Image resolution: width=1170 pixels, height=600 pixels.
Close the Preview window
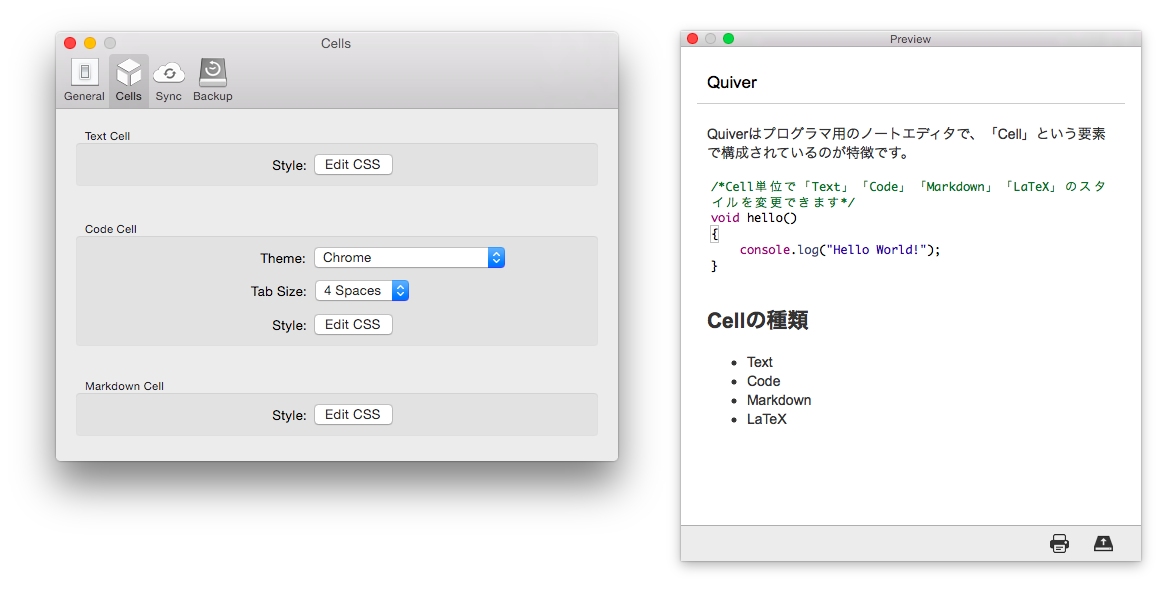coord(692,39)
